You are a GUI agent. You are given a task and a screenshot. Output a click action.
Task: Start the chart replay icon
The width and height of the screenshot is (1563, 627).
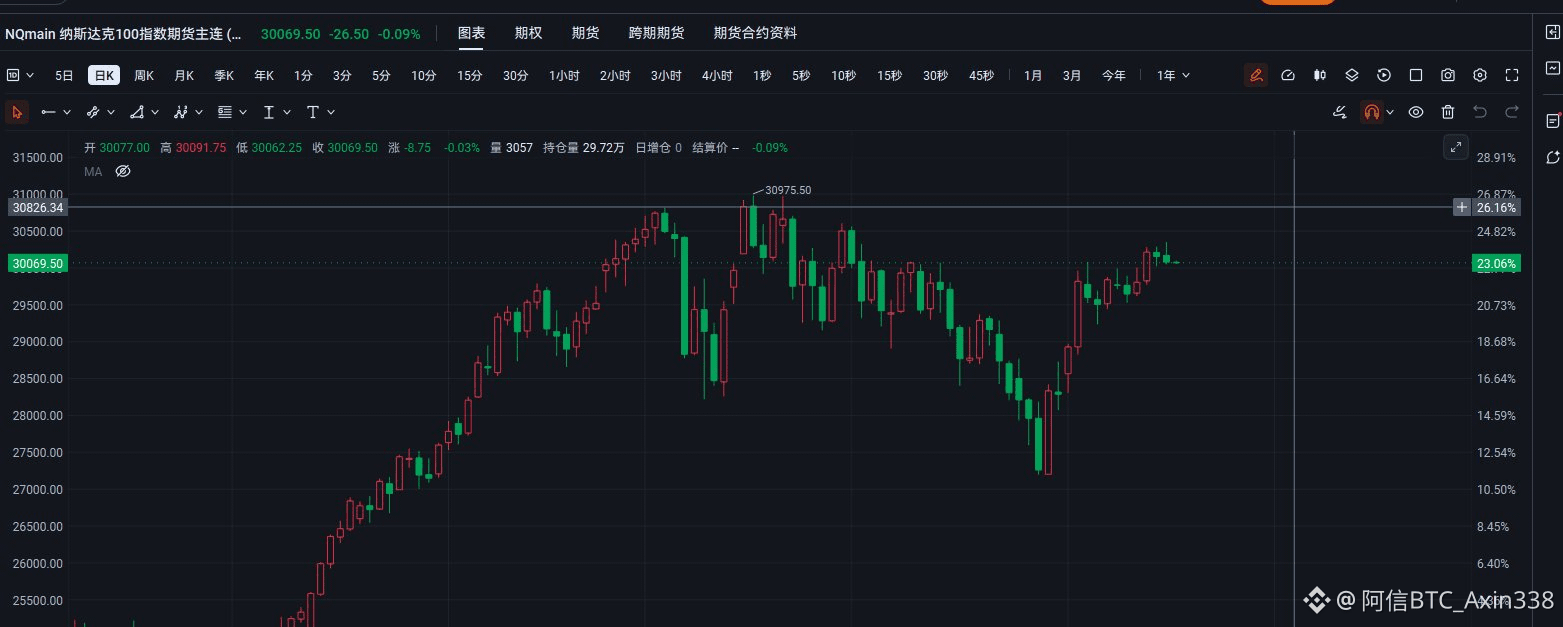(1384, 75)
